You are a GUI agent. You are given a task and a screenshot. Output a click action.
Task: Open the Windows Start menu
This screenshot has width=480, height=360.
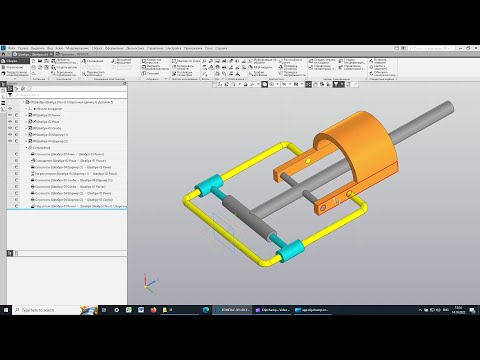[6, 310]
